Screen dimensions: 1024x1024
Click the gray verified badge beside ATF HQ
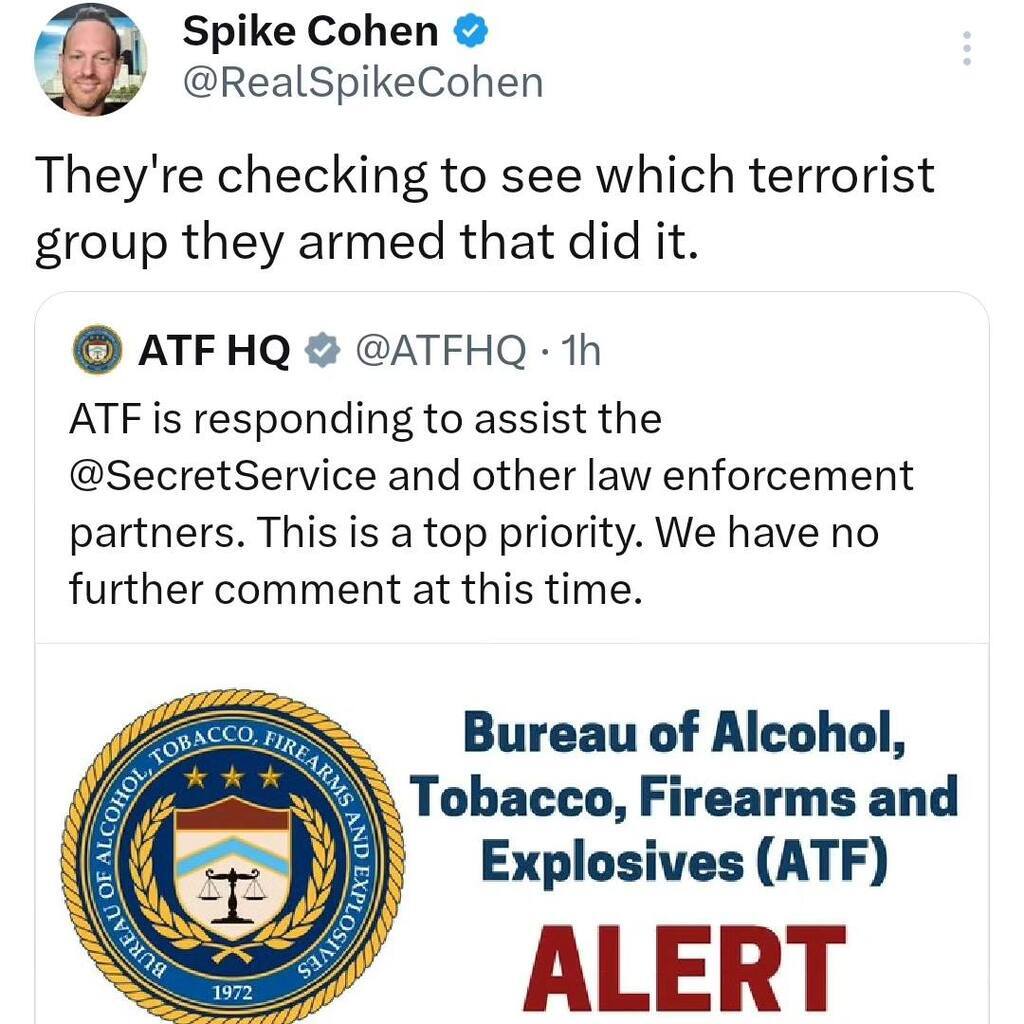[x=320, y=350]
